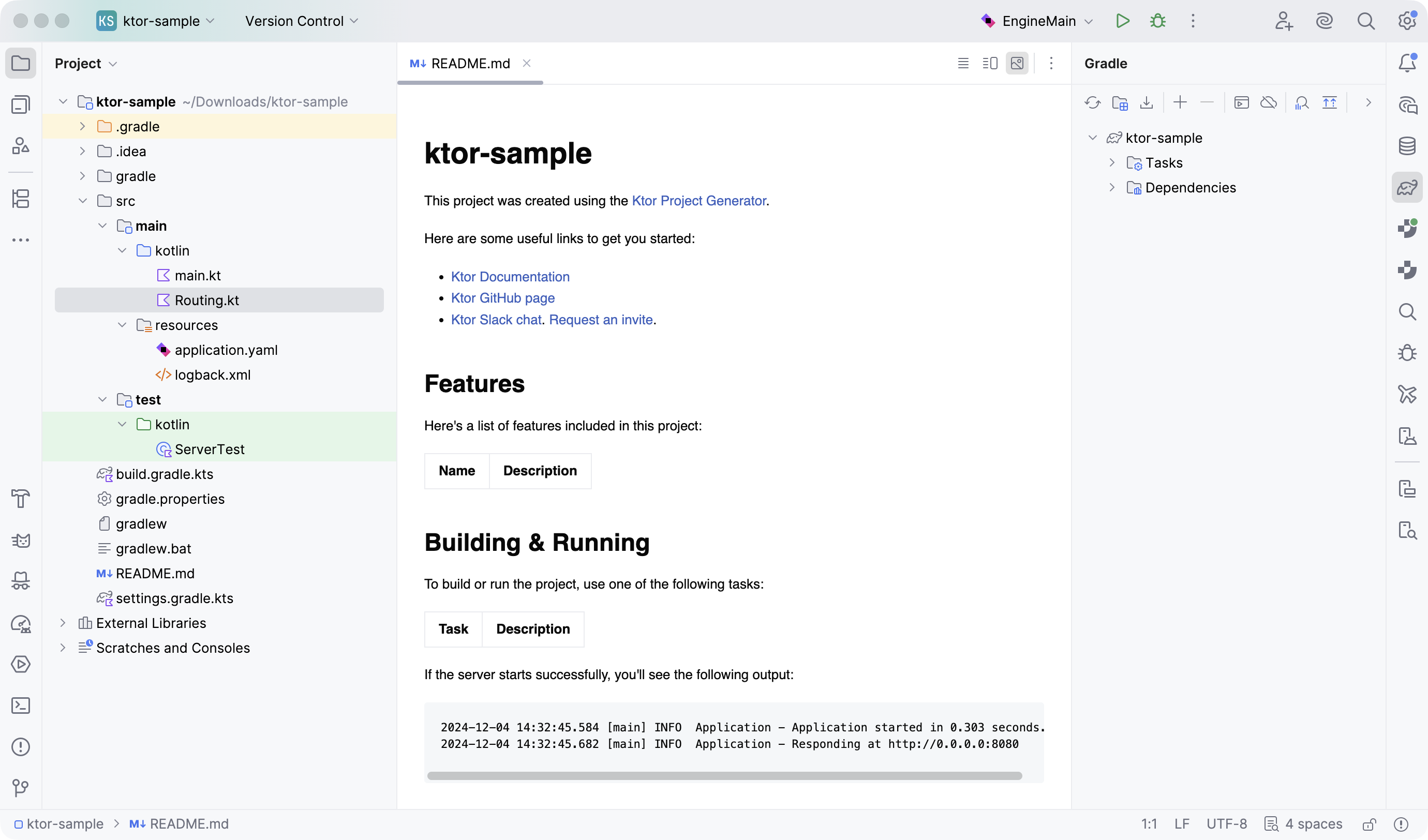Screen dimensions: 1428x840
Task: Select Routing.kt in the project tree
Action: 219,300
